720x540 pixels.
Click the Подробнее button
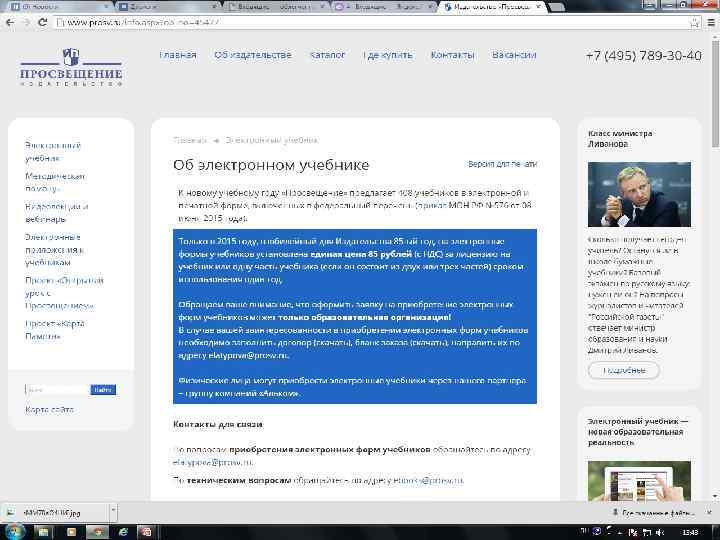[x=624, y=371]
